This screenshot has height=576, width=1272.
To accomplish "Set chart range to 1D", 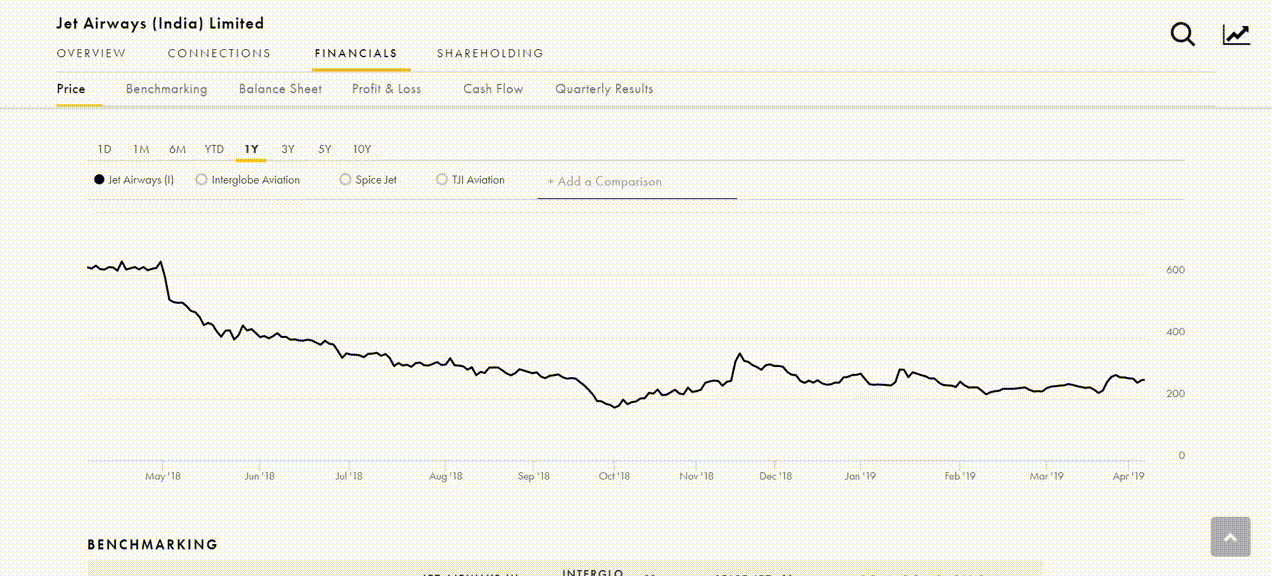I will (104, 149).
